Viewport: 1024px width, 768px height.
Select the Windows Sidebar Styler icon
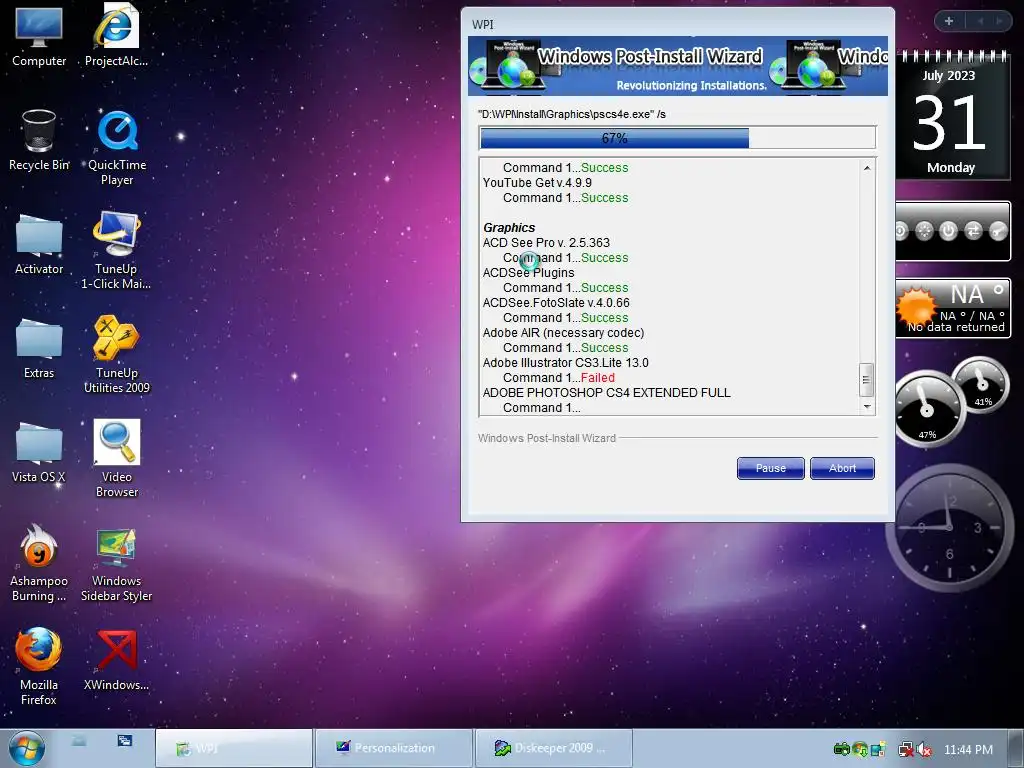pyautogui.click(x=116, y=563)
